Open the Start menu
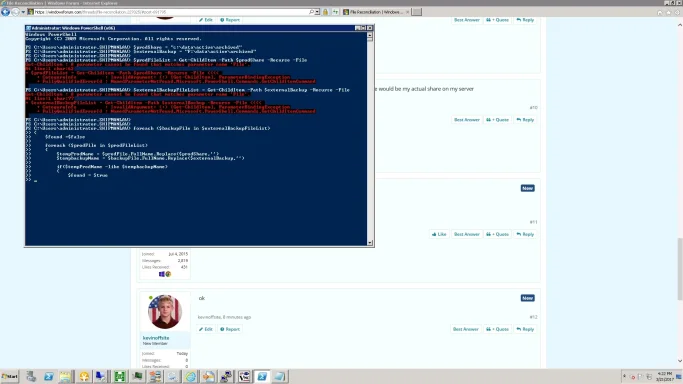 [10, 377]
